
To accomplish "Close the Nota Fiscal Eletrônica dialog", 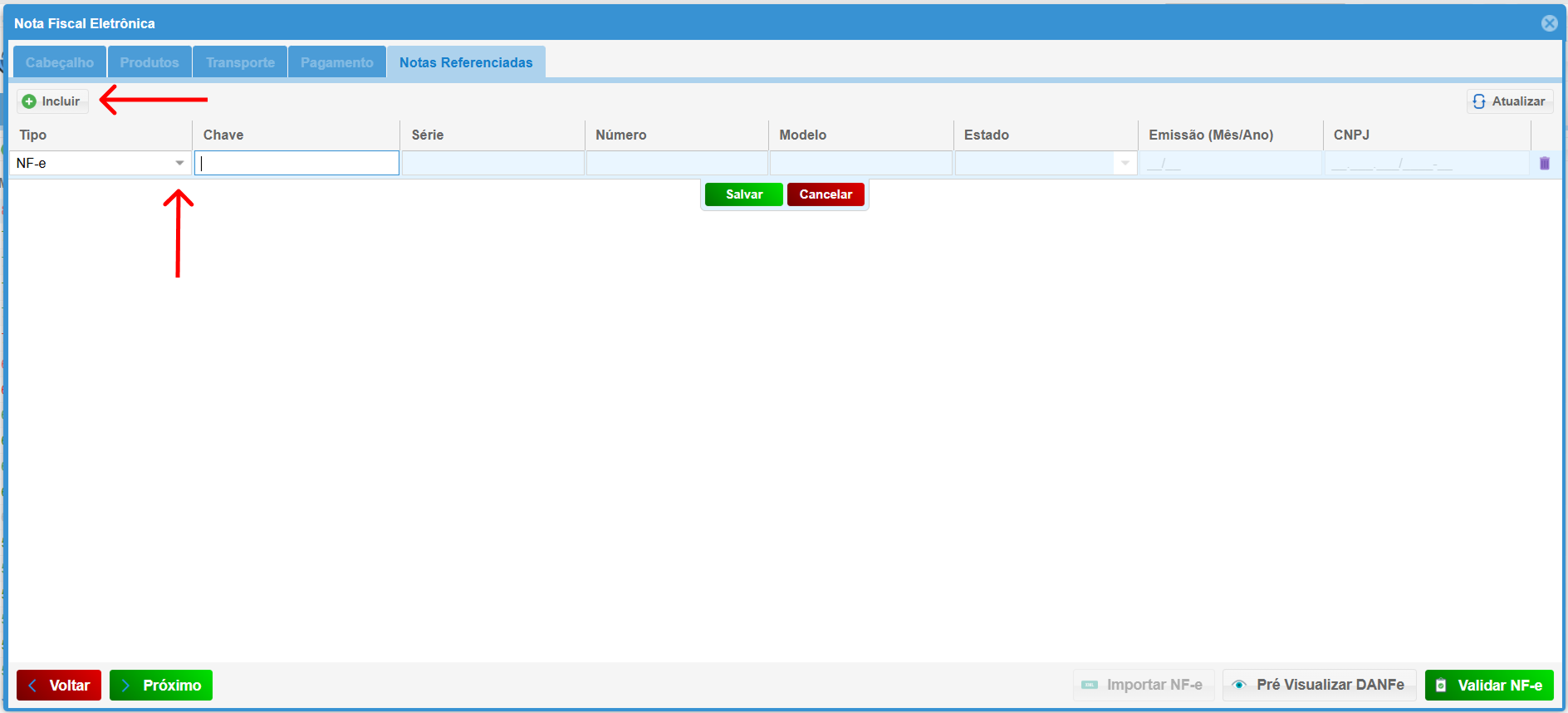I will click(1549, 23).
